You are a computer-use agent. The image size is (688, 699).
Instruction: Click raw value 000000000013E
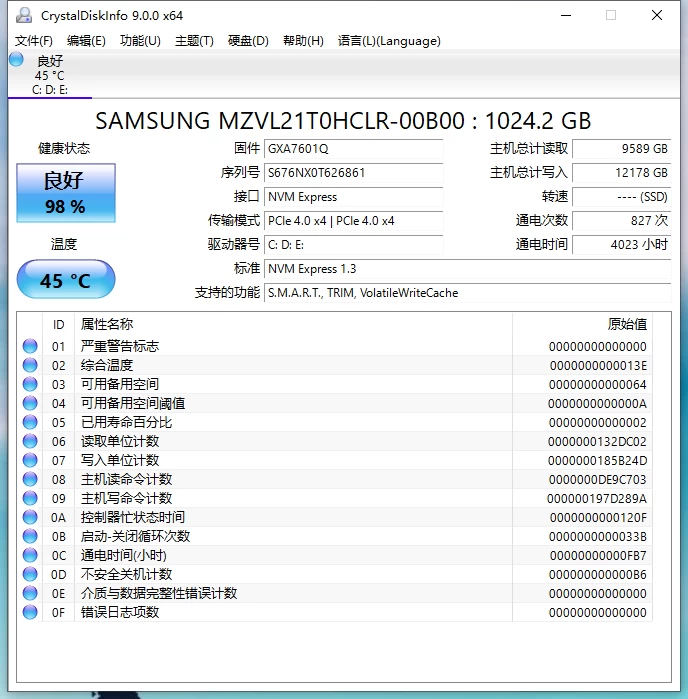coord(598,366)
